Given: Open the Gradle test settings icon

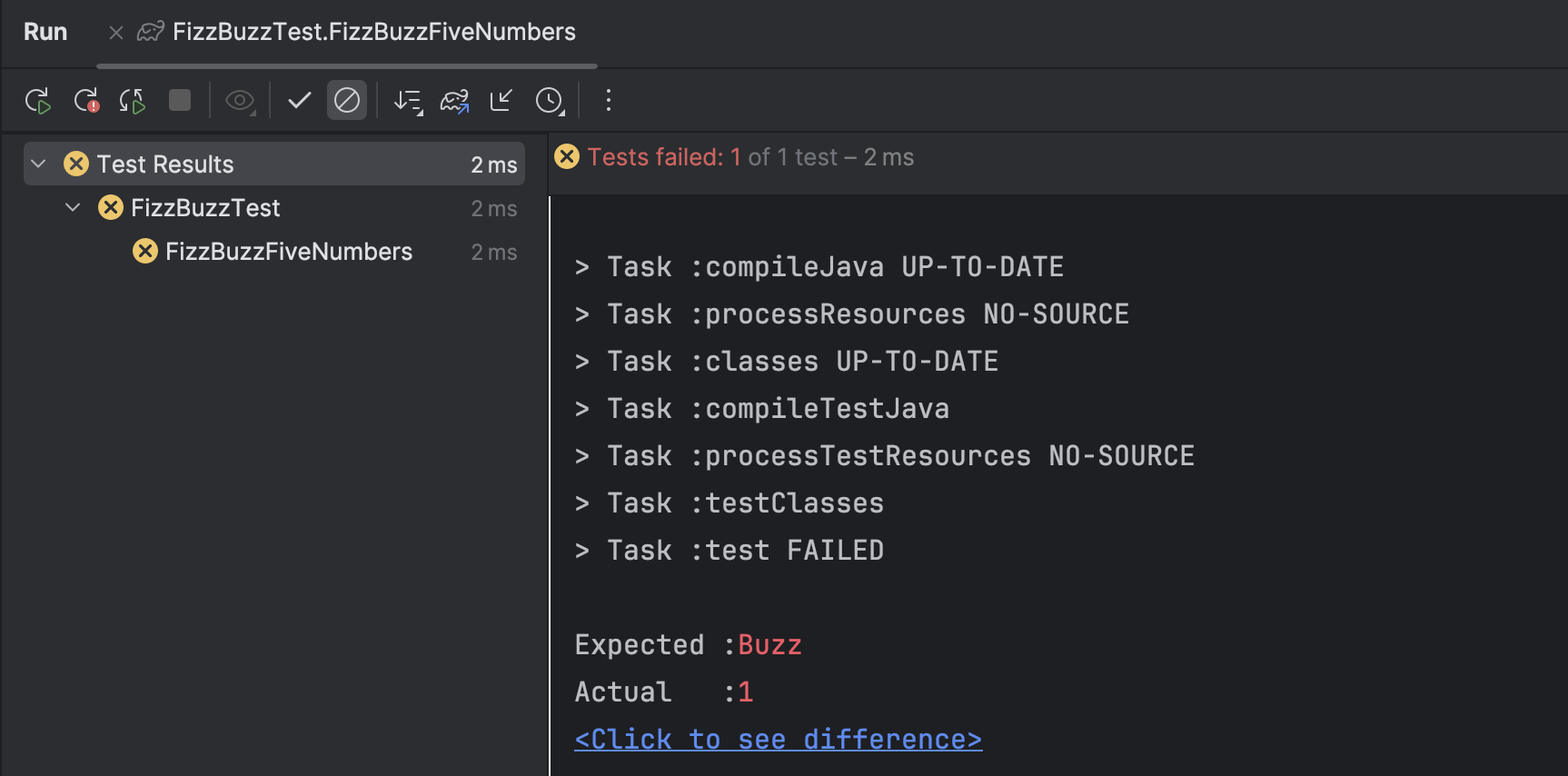Looking at the screenshot, I should [x=454, y=100].
